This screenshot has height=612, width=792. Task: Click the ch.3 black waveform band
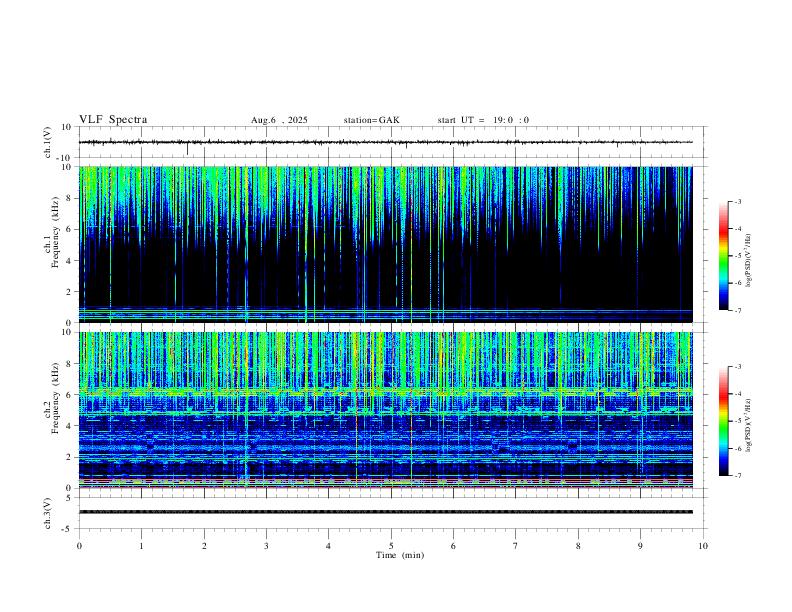[x=385, y=512]
